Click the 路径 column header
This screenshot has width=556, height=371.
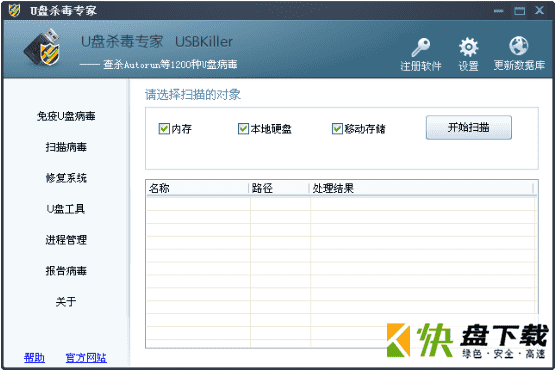point(279,188)
